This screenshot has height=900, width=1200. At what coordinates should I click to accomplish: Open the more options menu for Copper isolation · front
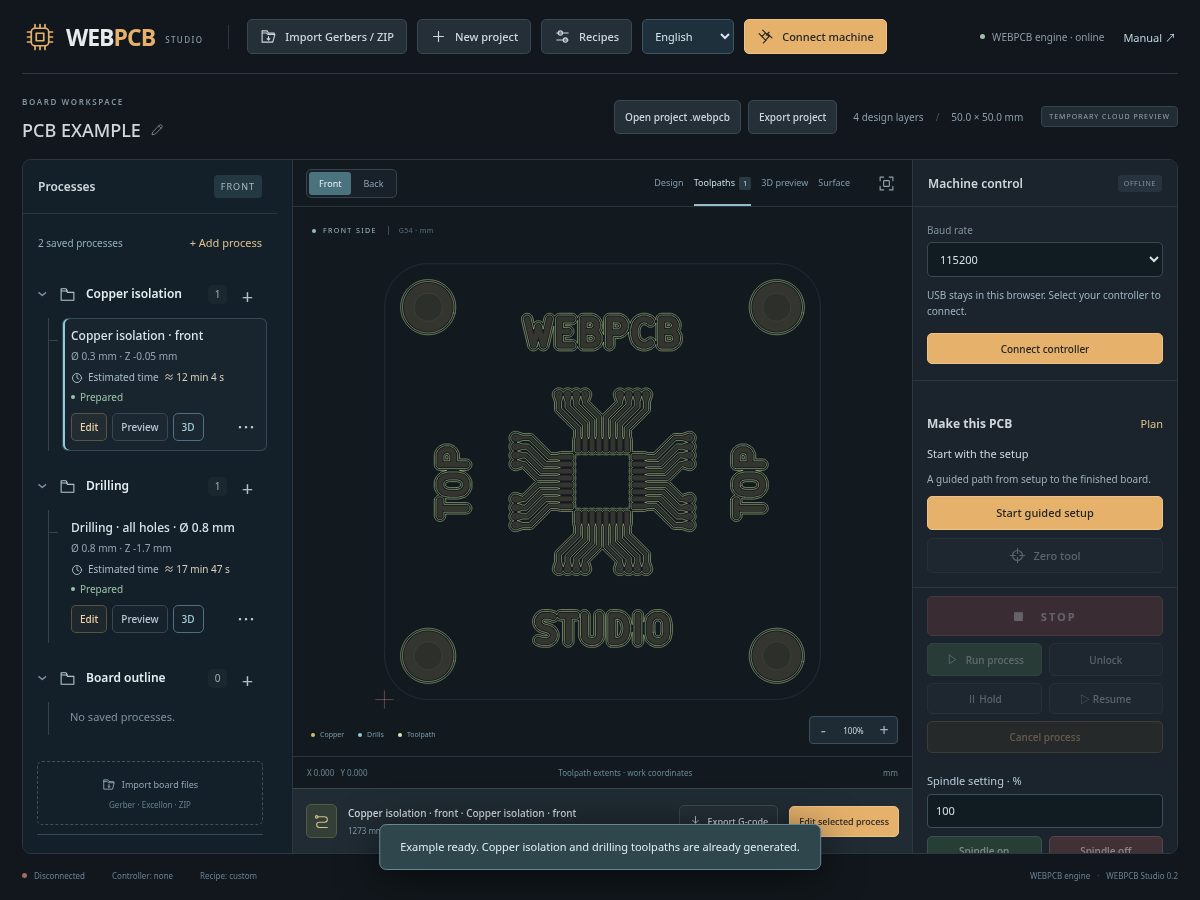tap(246, 427)
